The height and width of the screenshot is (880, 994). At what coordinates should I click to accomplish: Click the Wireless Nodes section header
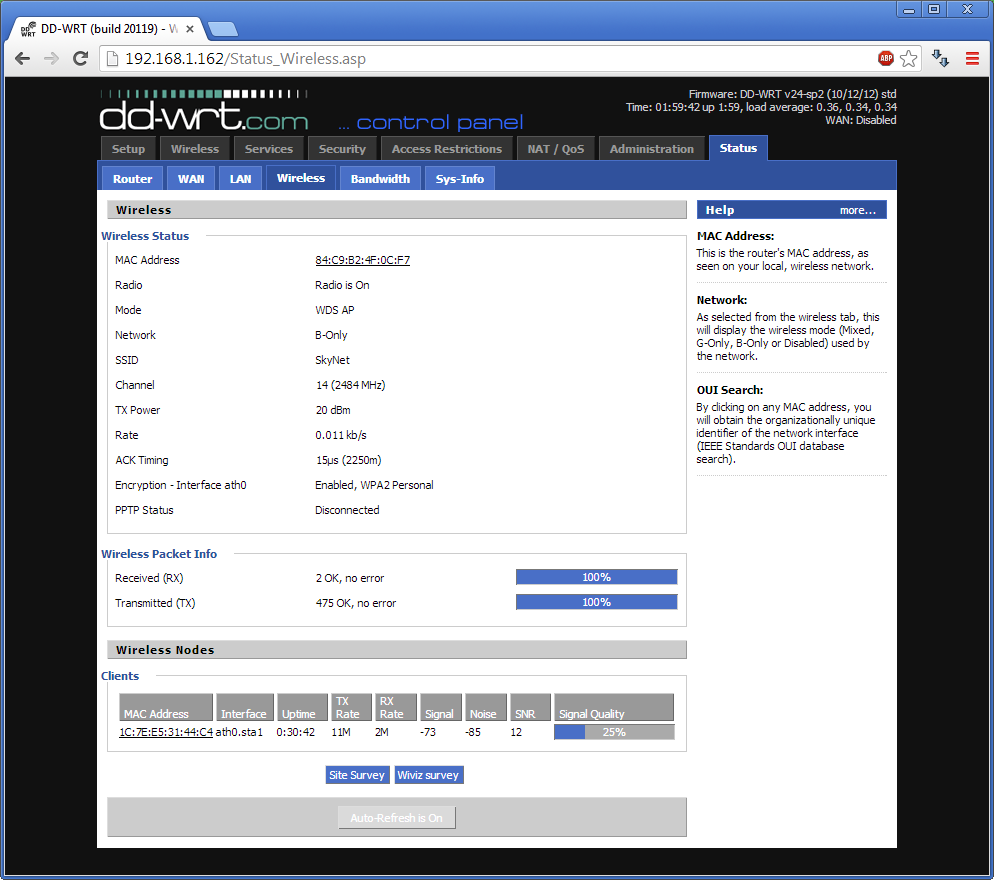pos(397,650)
